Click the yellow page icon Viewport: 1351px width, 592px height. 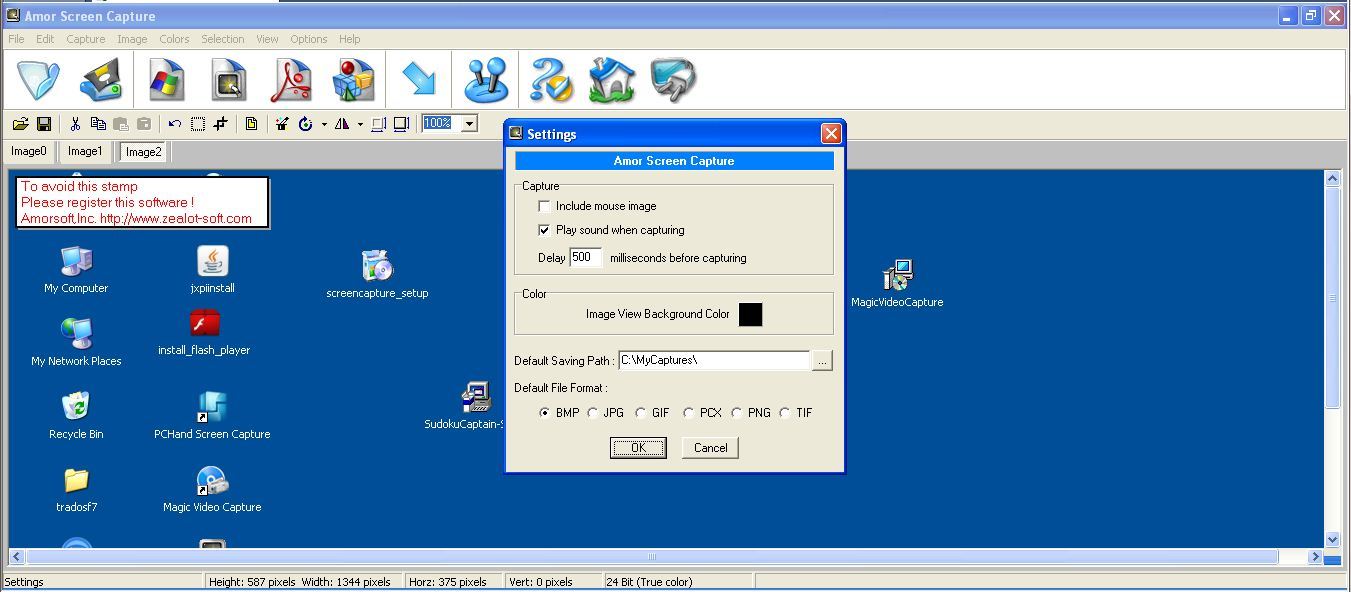(x=251, y=124)
